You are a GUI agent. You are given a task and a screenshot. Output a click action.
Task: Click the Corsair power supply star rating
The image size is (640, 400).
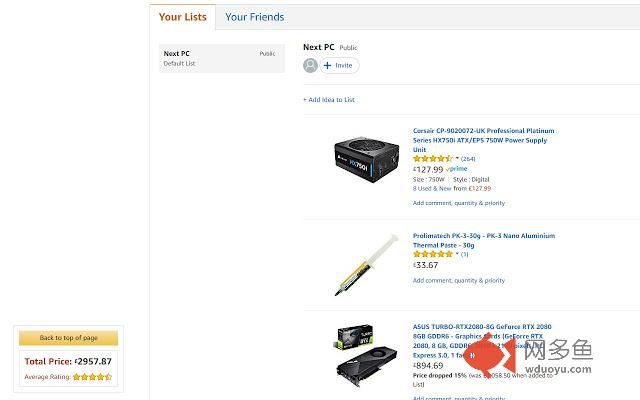pyautogui.click(x=433, y=159)
